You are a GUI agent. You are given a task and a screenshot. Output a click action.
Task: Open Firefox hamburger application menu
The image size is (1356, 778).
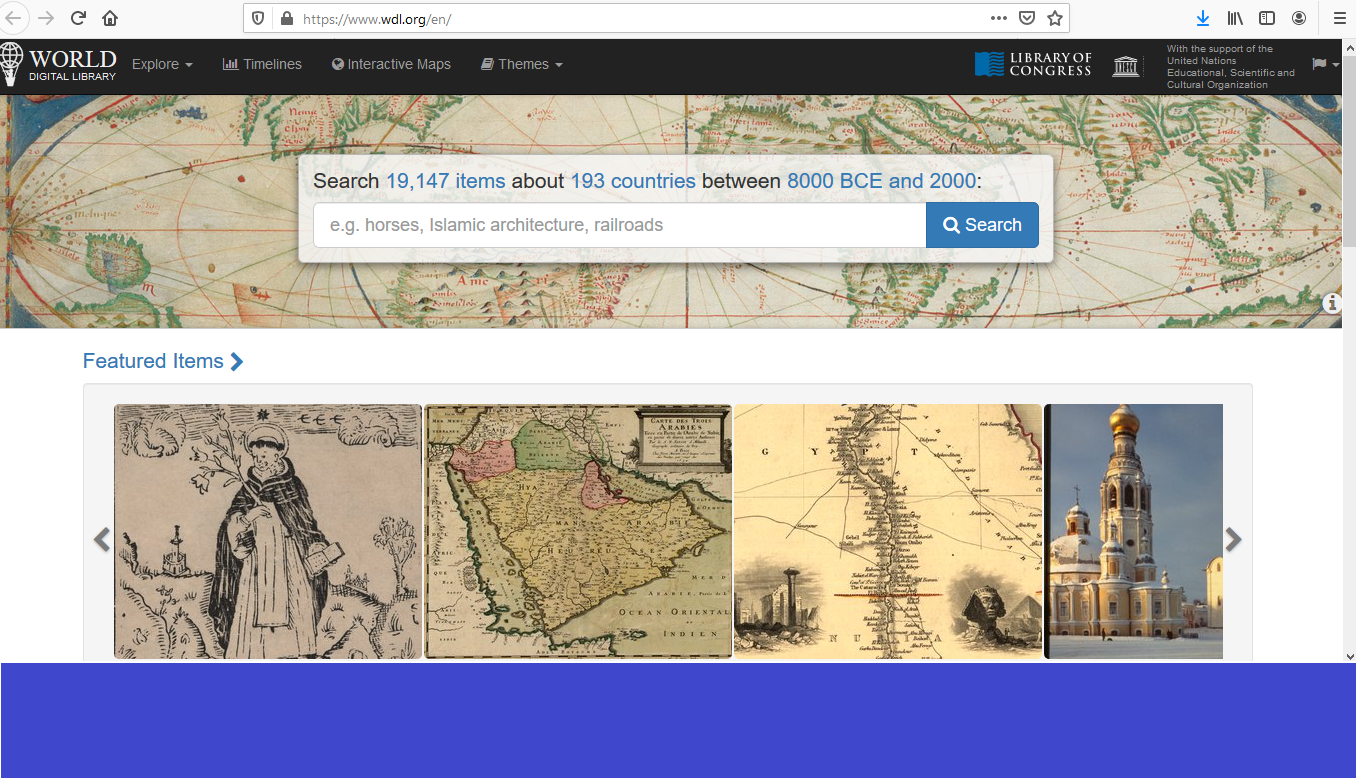(x=1339, y=18)
